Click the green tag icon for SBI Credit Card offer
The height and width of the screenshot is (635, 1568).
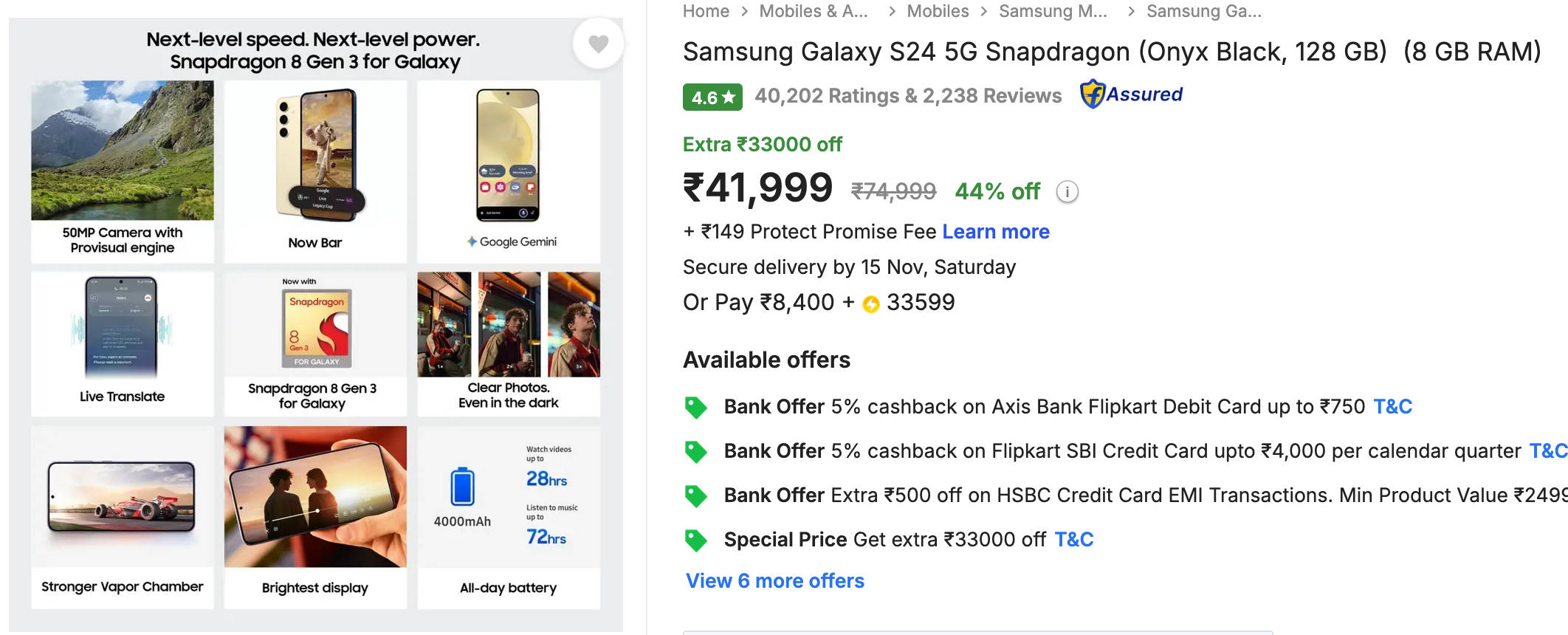tap(695, 451)
